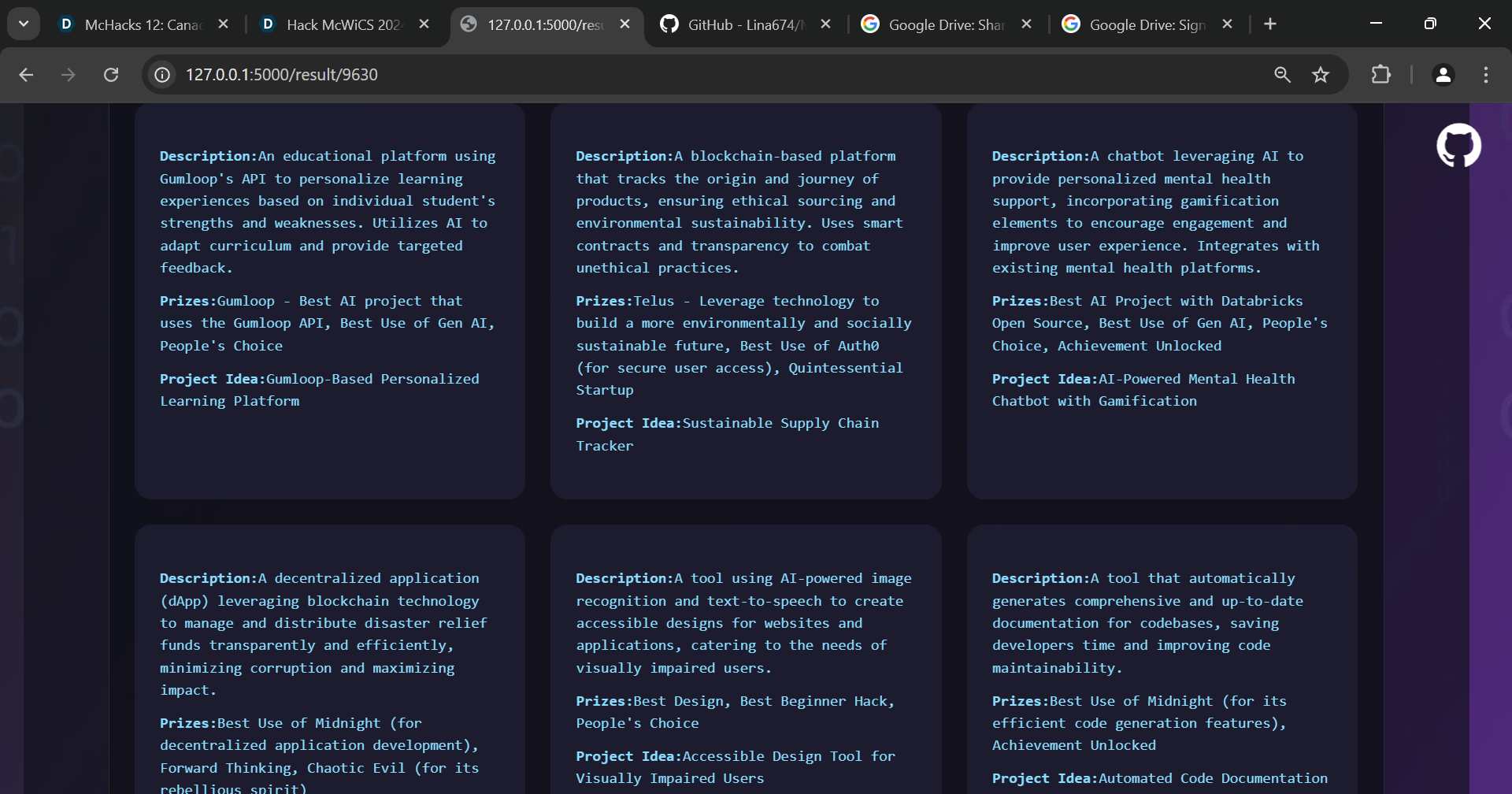Select the Gumloop-Based Personalized Learning Platform card

pos(330,301)
